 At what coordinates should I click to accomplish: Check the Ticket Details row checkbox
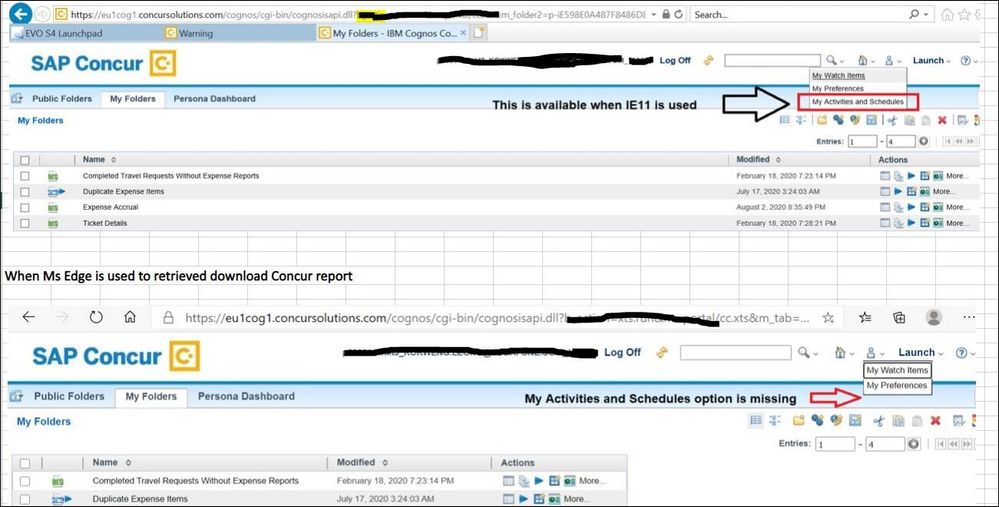[x=25, y=224]
